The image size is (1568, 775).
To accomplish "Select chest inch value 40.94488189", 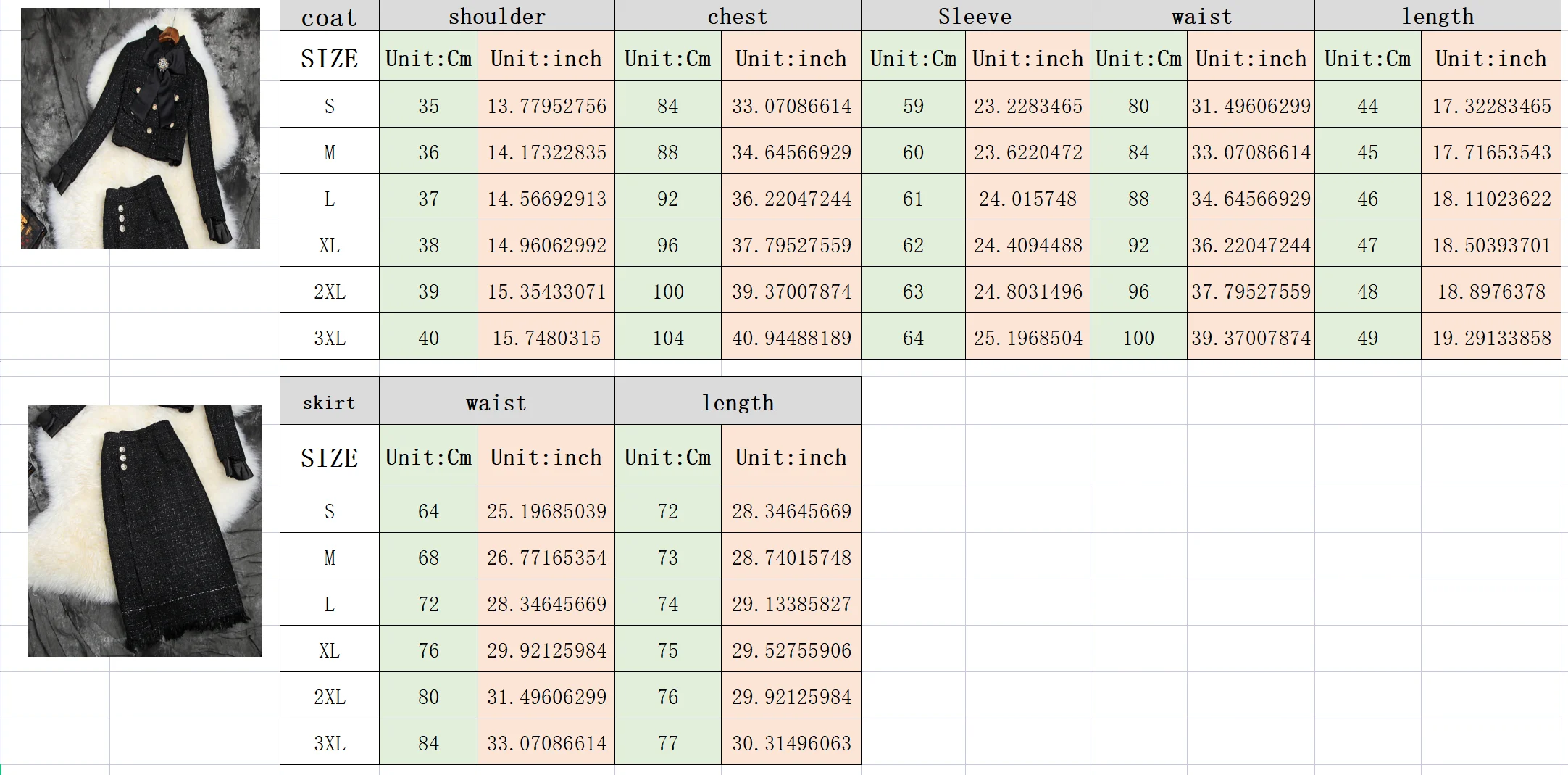I will (791, 337).
